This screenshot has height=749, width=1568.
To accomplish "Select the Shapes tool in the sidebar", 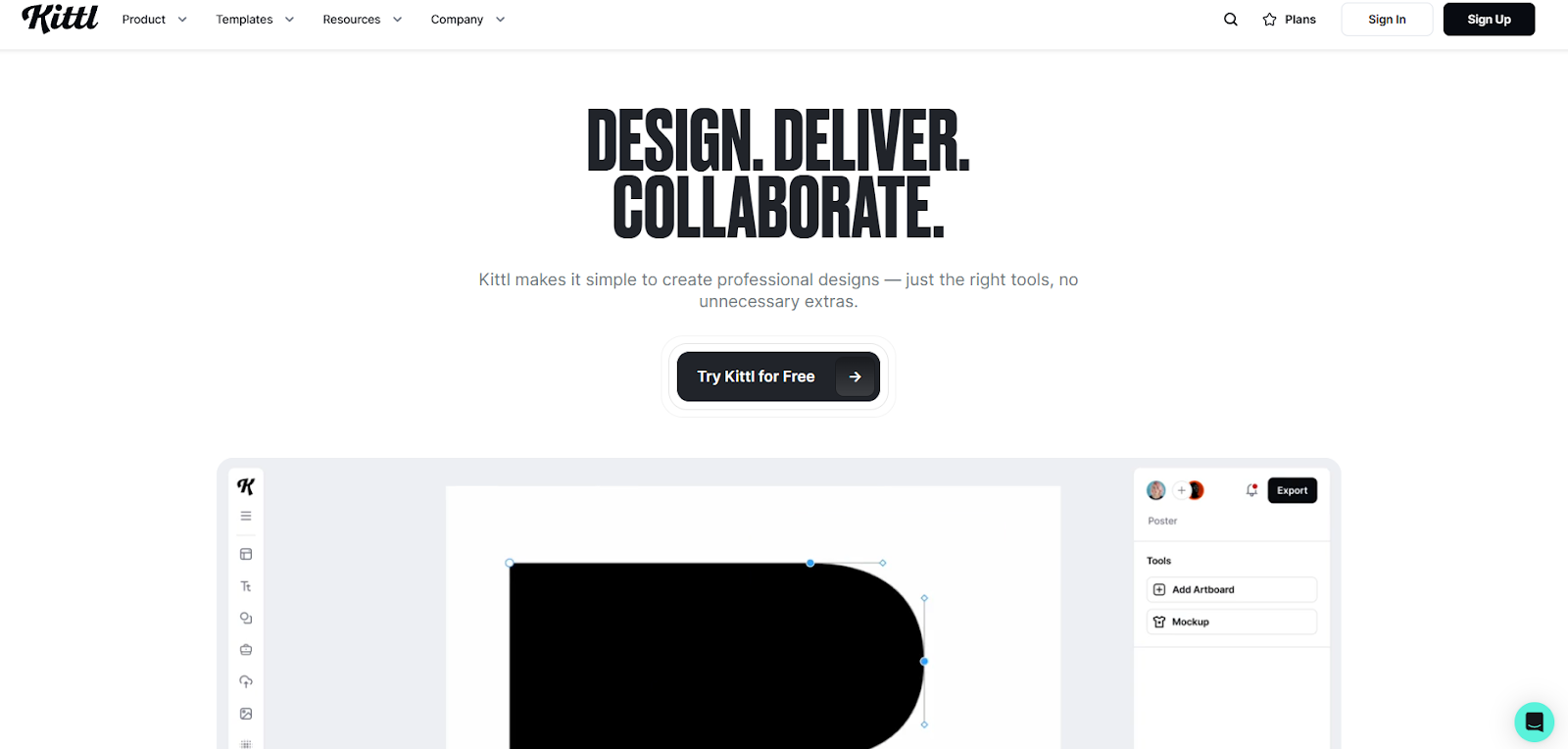I will (x=246, y=618).
